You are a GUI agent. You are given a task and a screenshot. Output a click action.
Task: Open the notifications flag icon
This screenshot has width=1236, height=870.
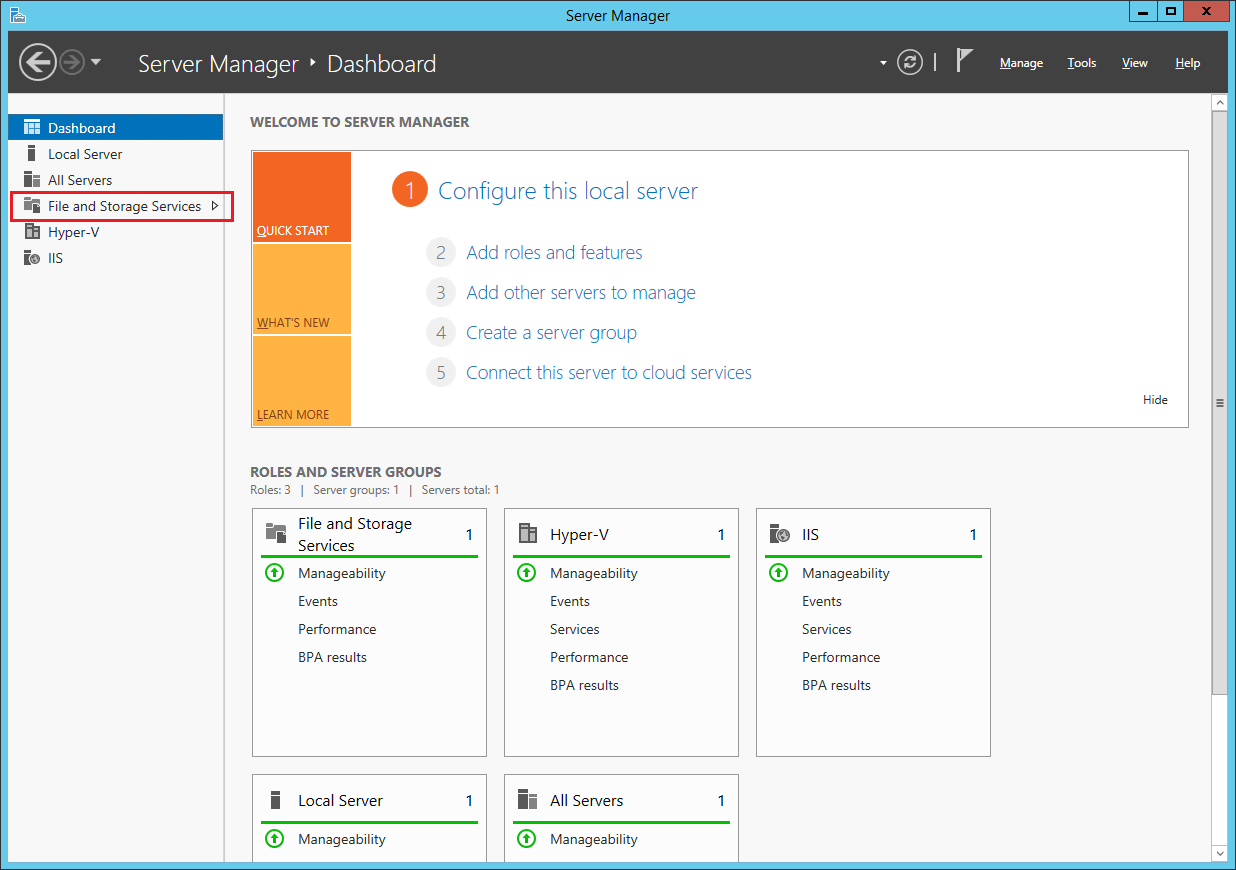(964, 61)
